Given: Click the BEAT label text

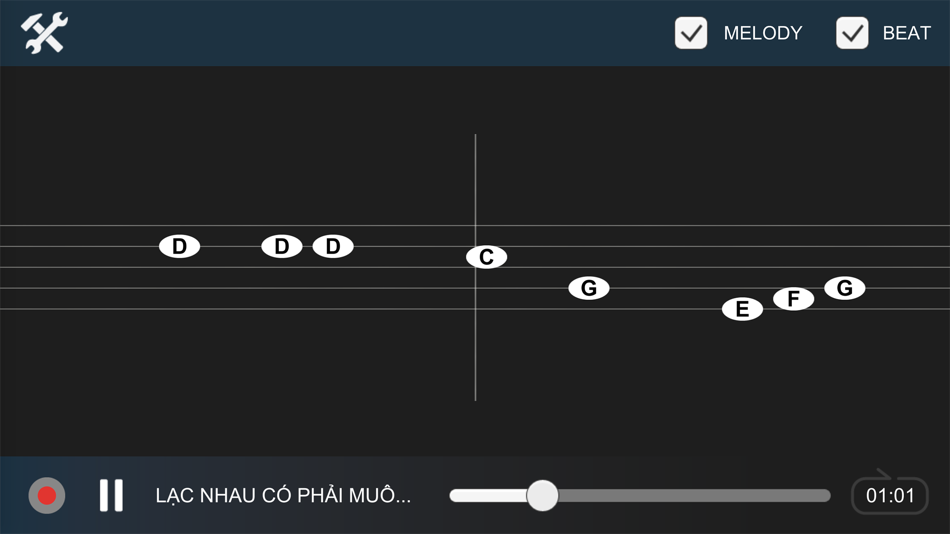Looking at the screenshot, I should coord(906,33).
